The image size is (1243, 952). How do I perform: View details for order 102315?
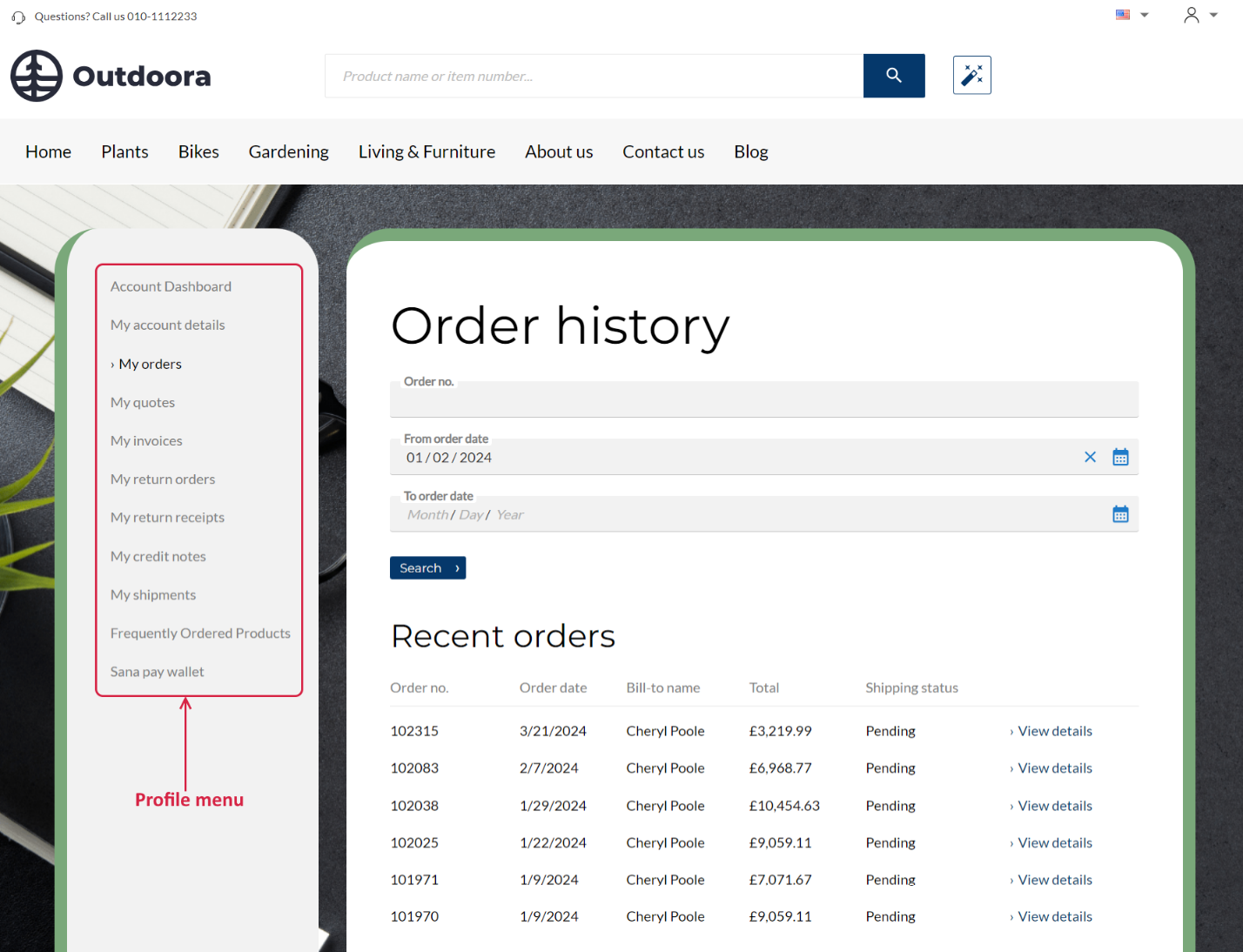pyautogui.click(x=1054, y=731)
